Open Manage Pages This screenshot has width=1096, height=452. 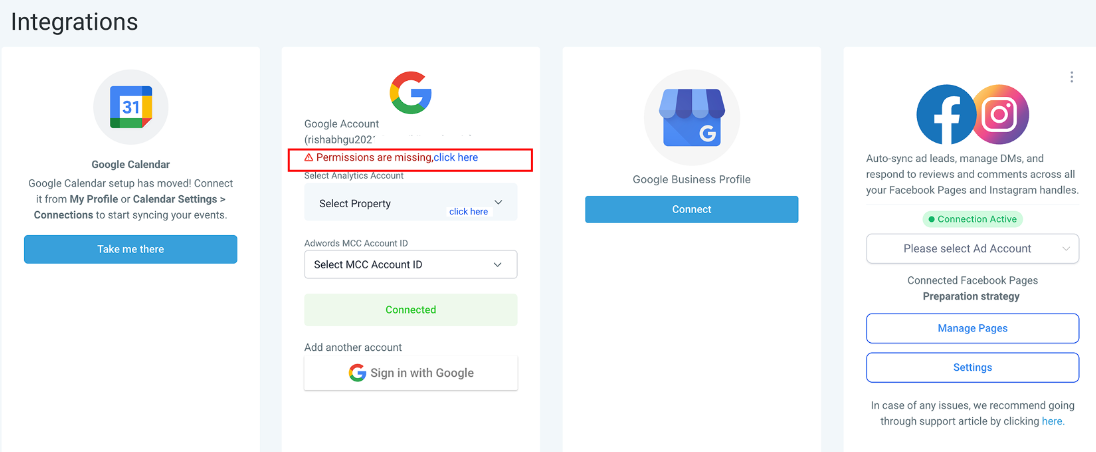972,328
